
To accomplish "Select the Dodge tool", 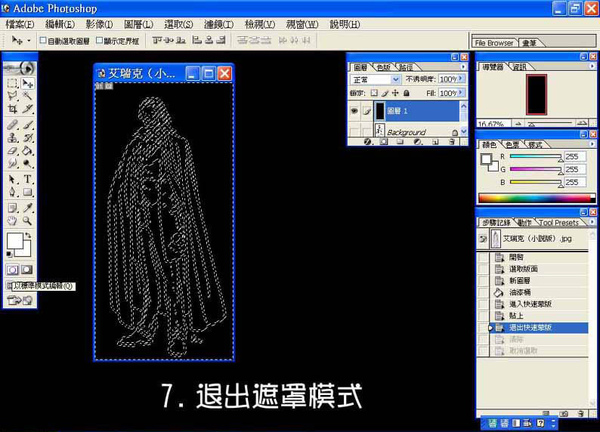I will 27,164.
